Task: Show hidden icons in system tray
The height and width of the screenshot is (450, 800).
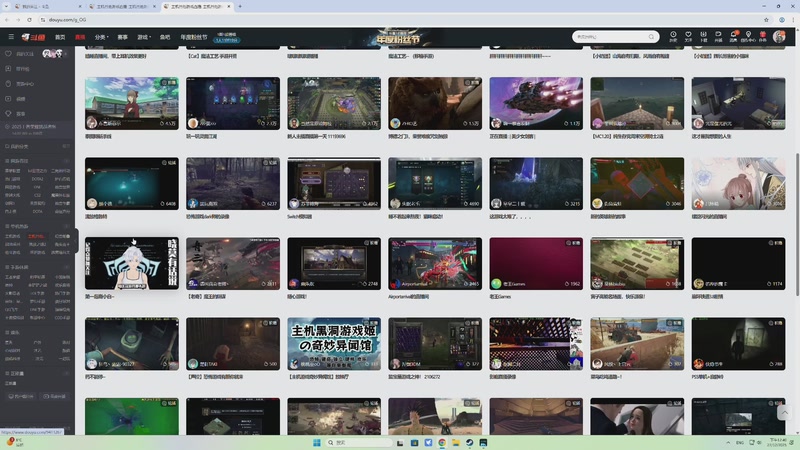Action: pyautogui.click(x=728, y=442)
